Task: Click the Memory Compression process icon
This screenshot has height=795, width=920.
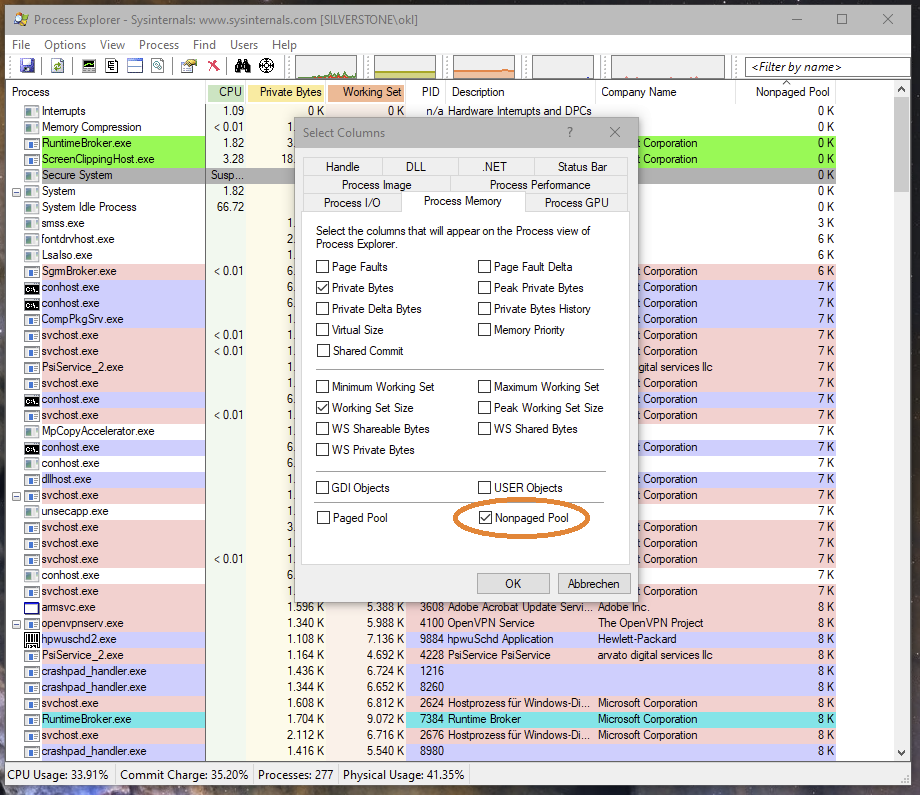Action: click(x=32, y=127)
